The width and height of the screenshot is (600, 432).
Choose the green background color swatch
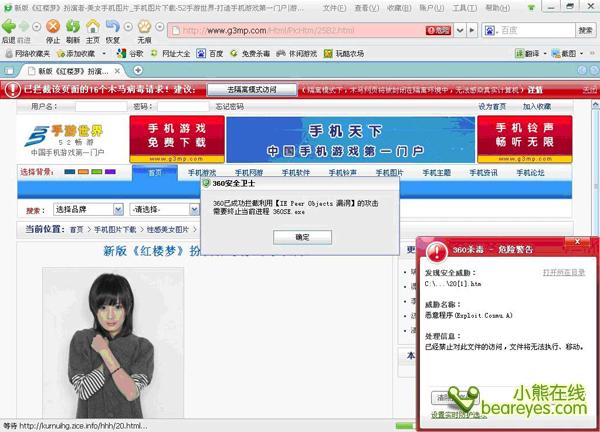tap(97, 172)
